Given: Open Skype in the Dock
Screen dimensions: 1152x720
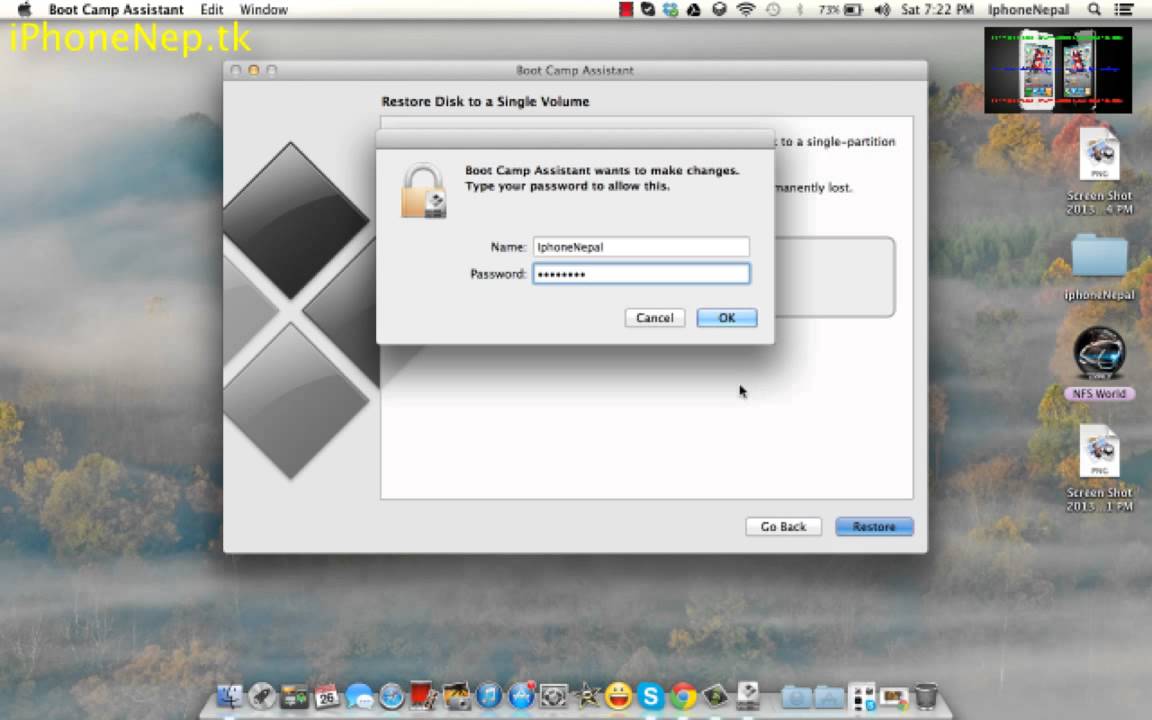Looking at the screenshot, I should tap(651, 696).
